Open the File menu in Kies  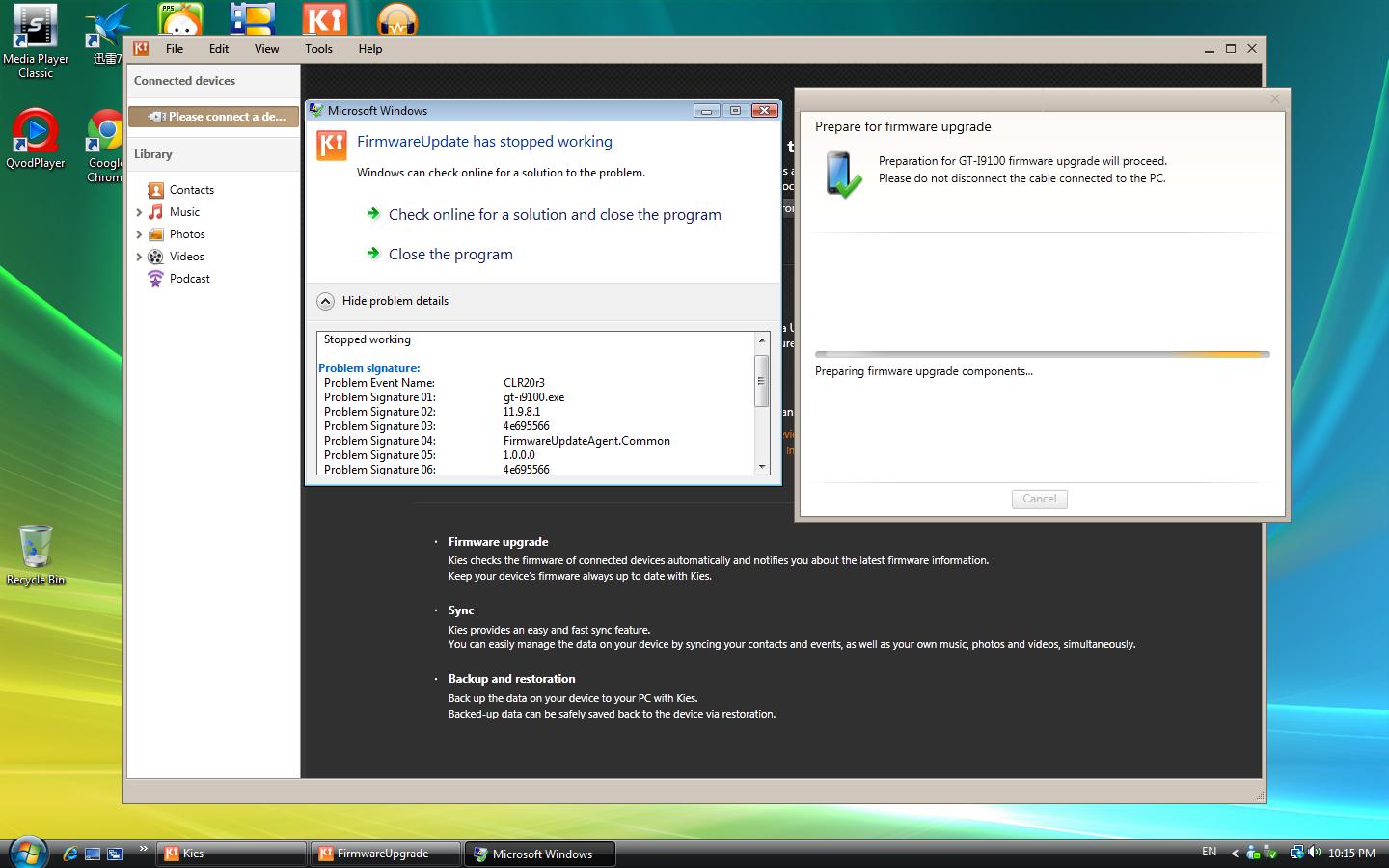coord(175,49)
